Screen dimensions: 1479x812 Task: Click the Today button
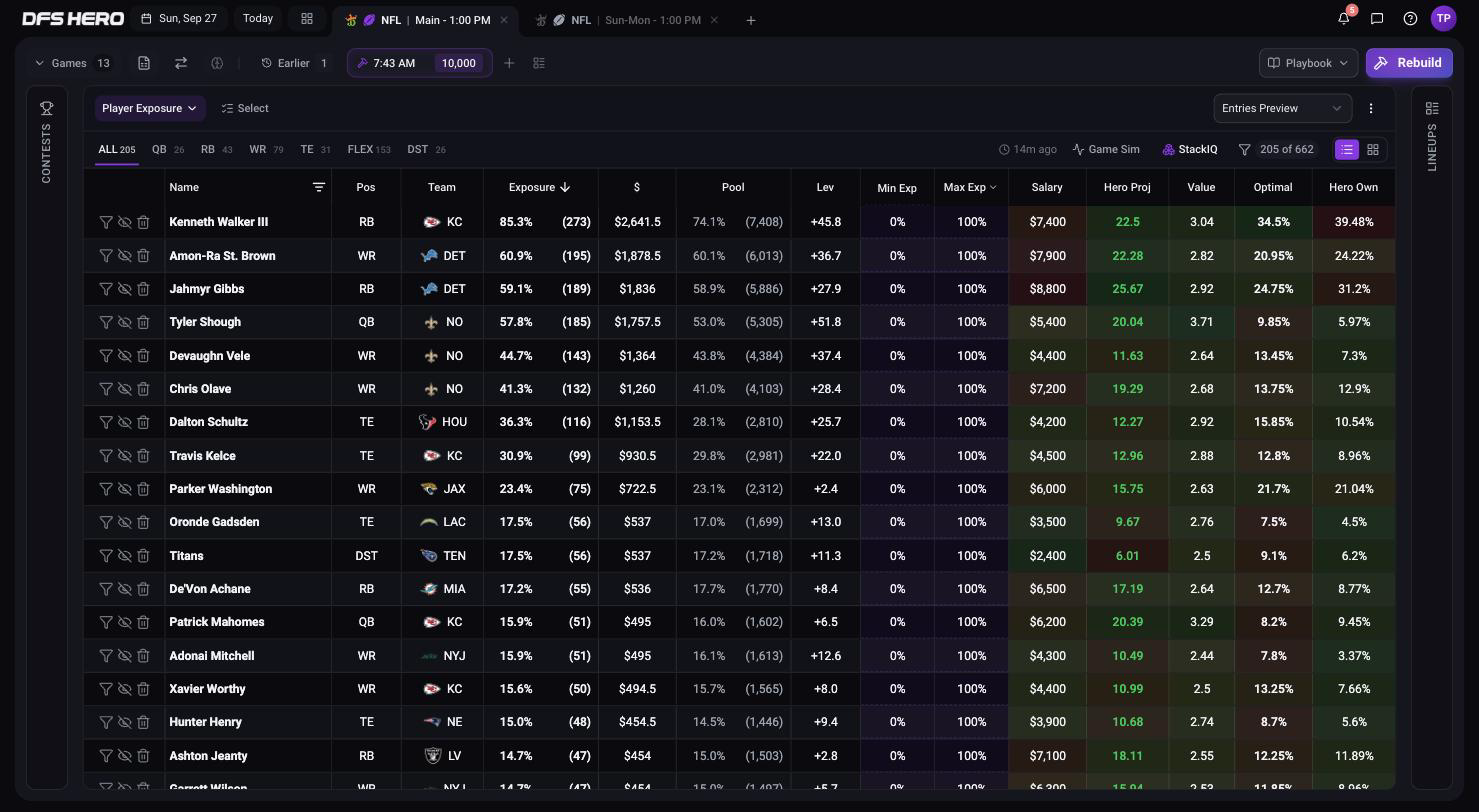258,18
